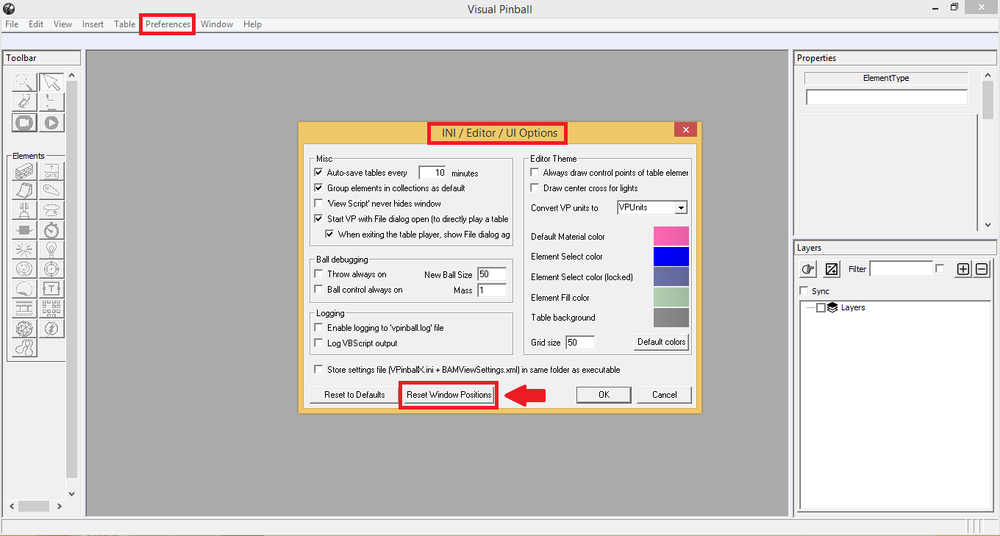This screenshot has height=536, width=1000.
Task: Open the Preferences menu
Action: pos(168,24)
